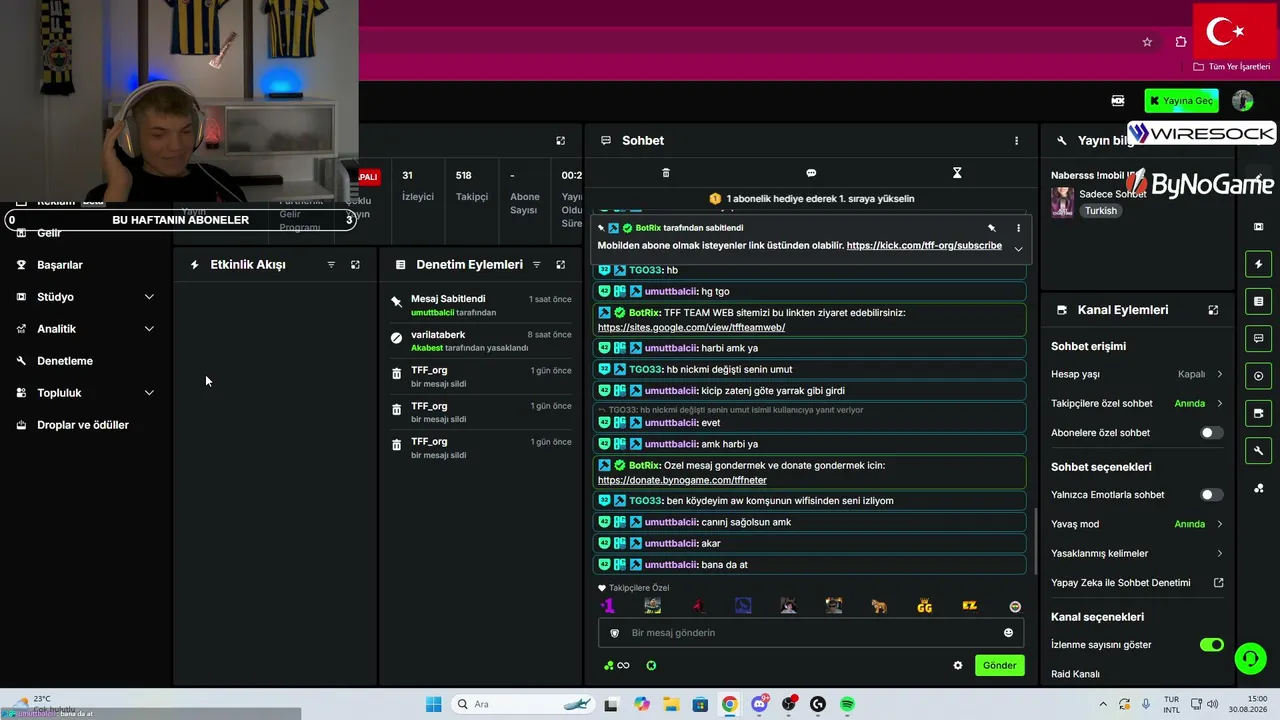Unpin the BotRix pinned message
The height and width of the screenshot is (720, 1280).
coord(992,228)
